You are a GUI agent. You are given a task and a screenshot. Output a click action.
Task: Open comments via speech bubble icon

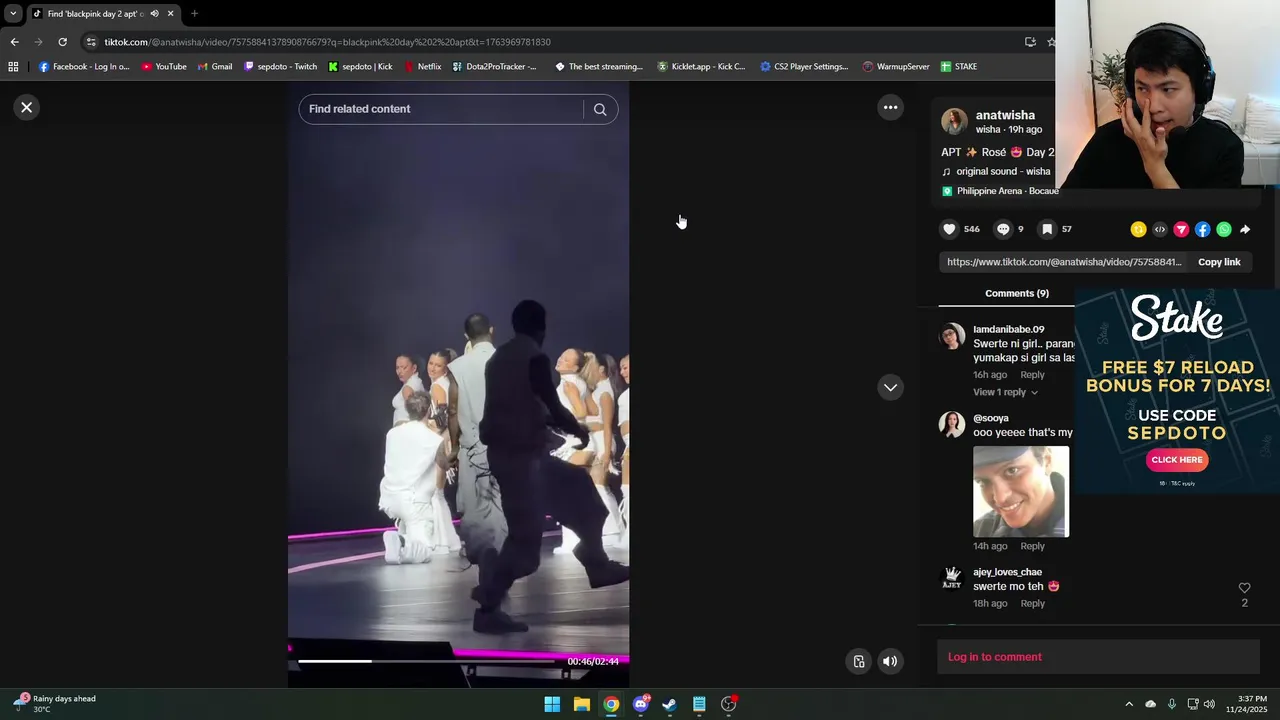(1003, 229)
